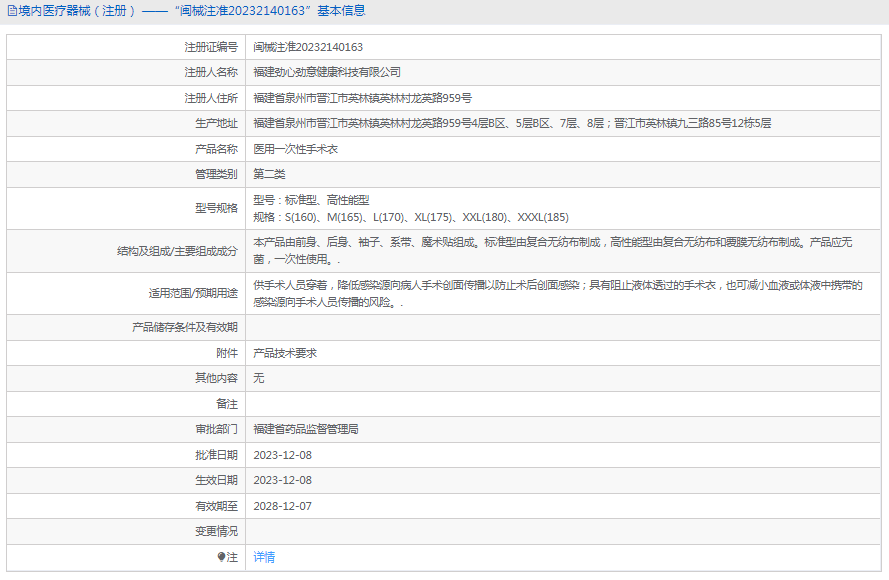Click product name 医用一次性手术衣

click(296, 149)
